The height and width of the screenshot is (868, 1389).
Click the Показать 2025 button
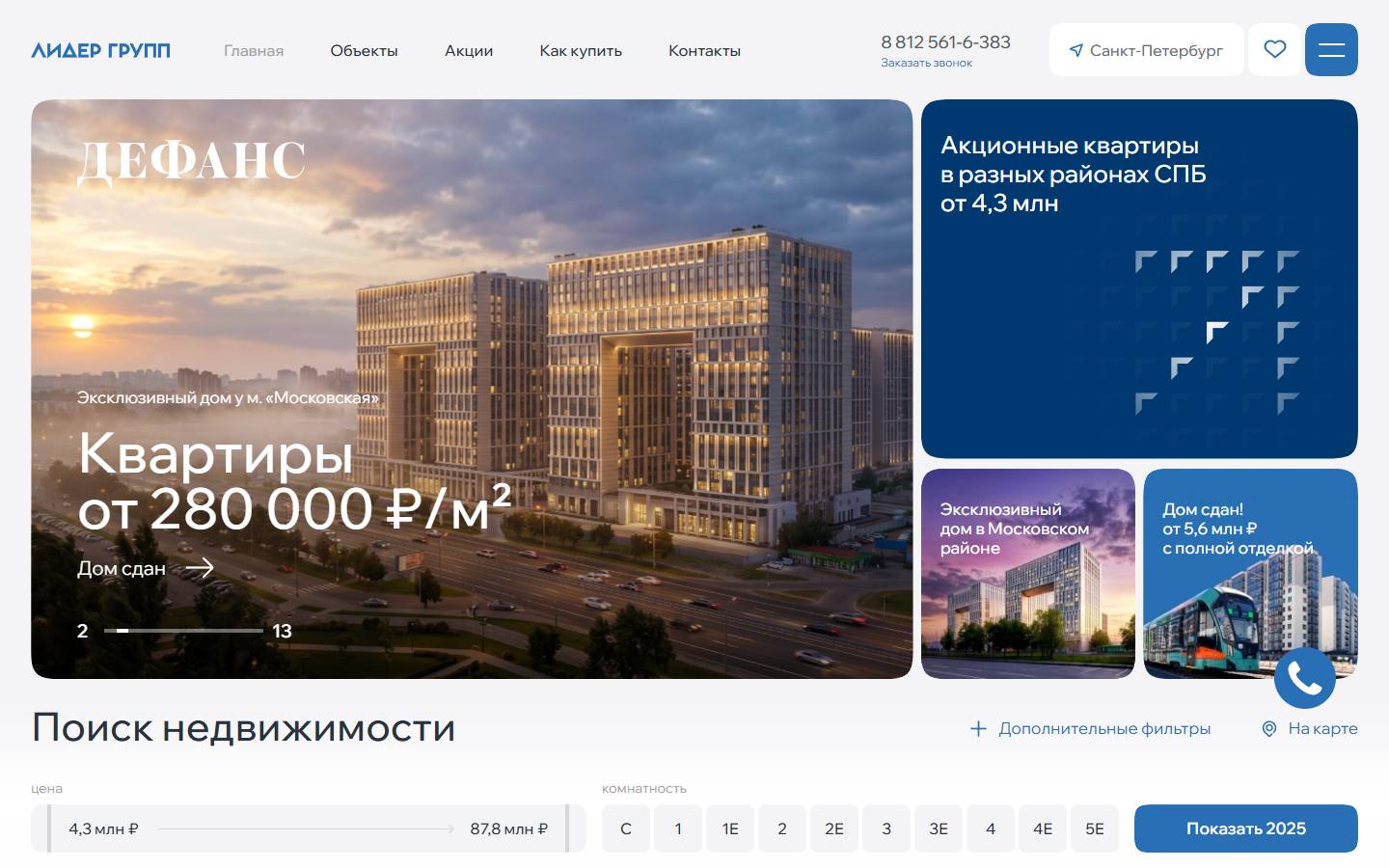pos(1246,828)
